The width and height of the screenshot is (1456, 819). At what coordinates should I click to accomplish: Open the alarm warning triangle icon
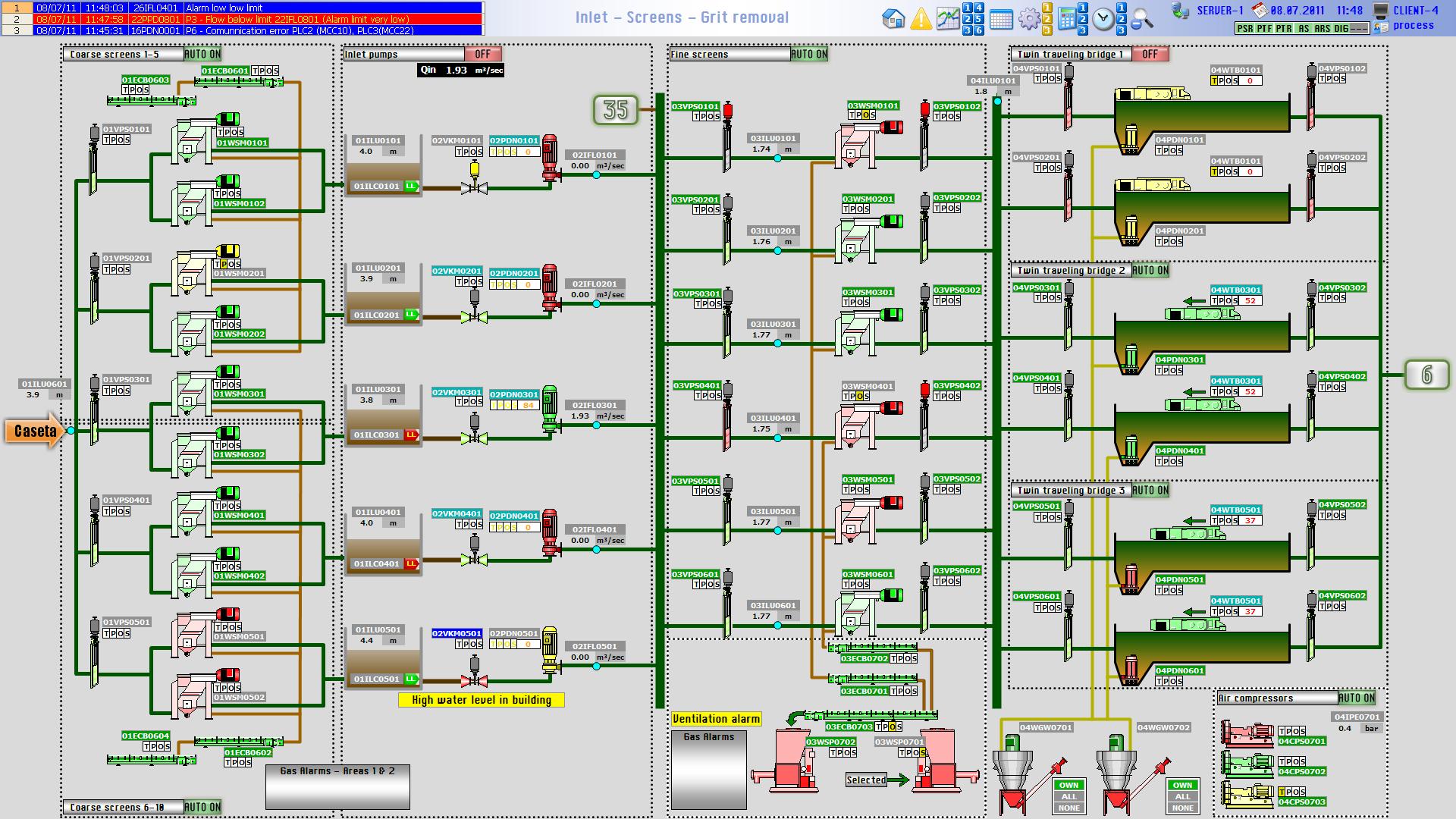pos(921,19)
